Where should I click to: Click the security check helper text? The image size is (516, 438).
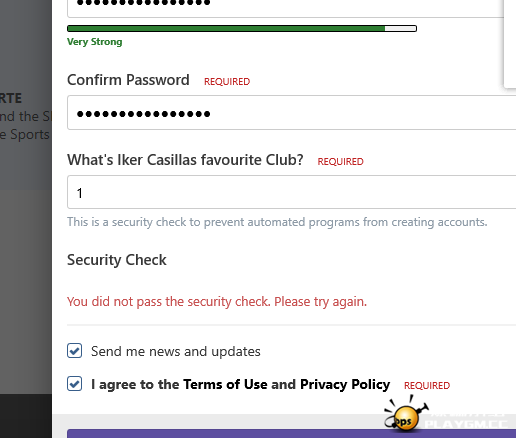(277, 222)
